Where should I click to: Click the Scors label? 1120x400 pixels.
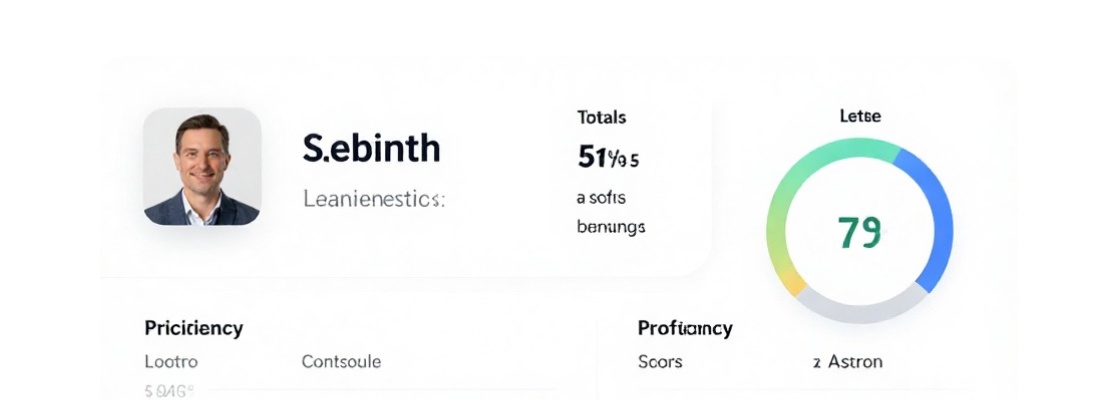(660, 361)
